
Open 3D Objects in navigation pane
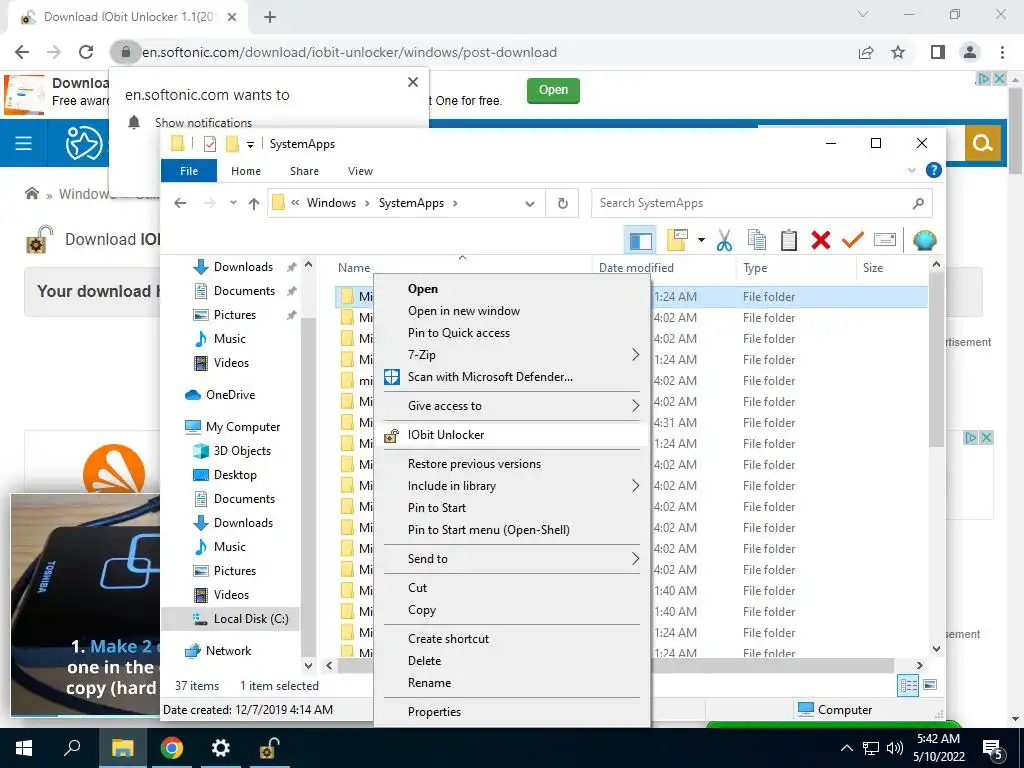[x=242, y=451]
